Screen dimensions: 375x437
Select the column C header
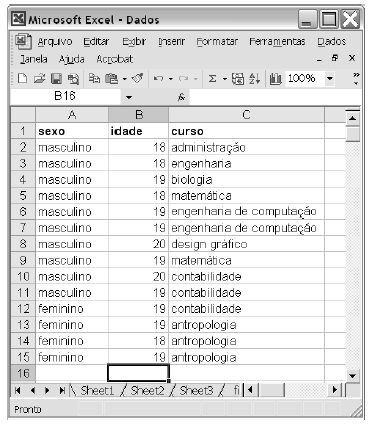[246, 115]
